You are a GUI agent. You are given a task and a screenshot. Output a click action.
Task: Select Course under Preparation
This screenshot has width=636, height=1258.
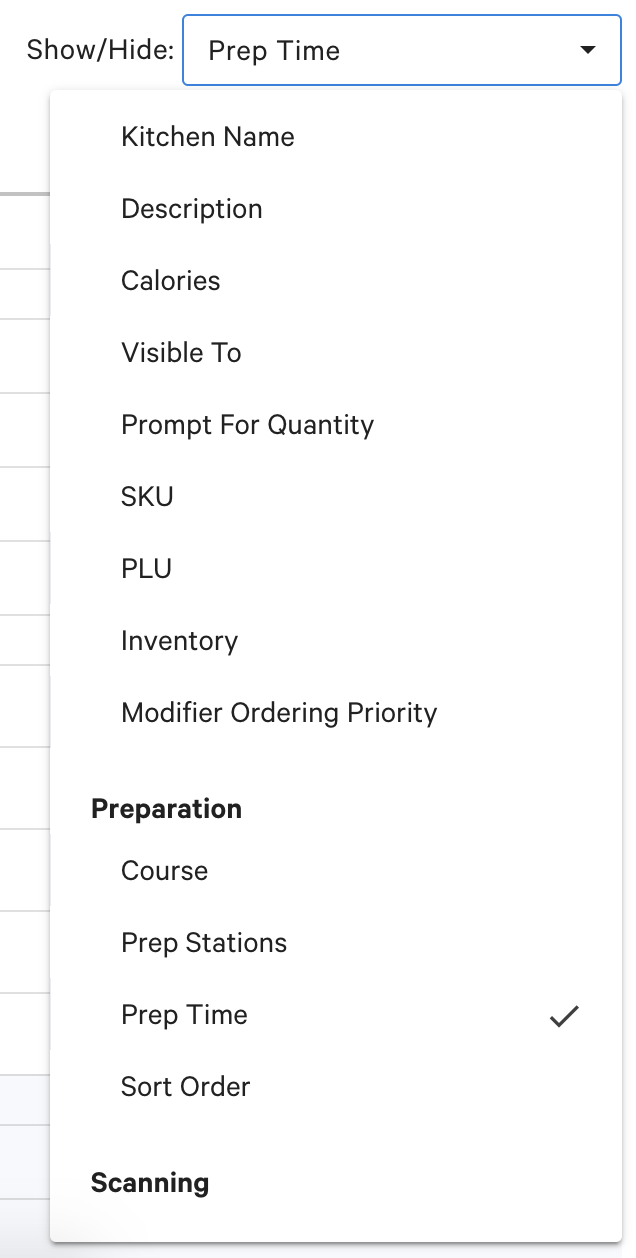tap(164, 871)
